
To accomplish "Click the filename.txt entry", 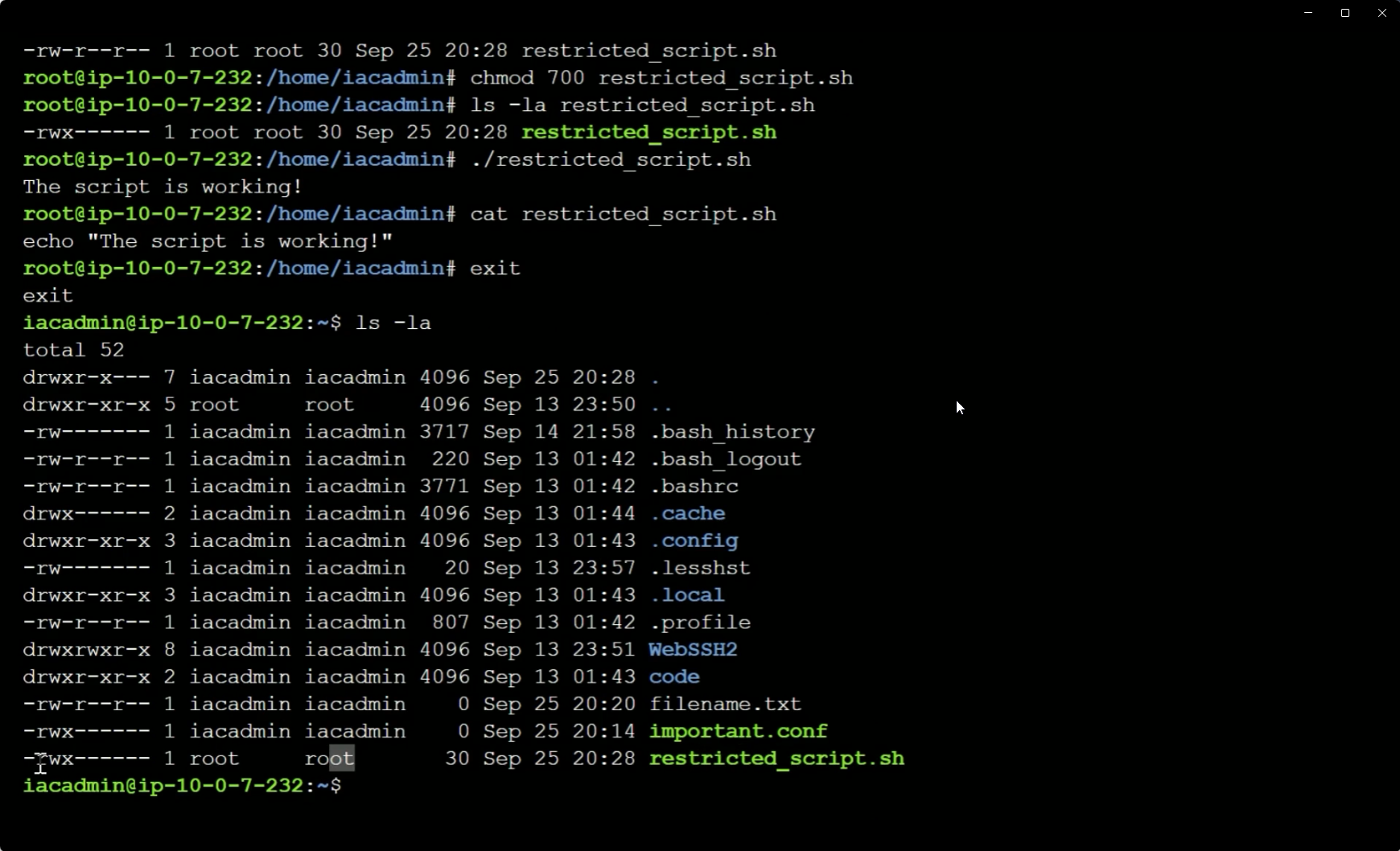I will coord(724,704).
